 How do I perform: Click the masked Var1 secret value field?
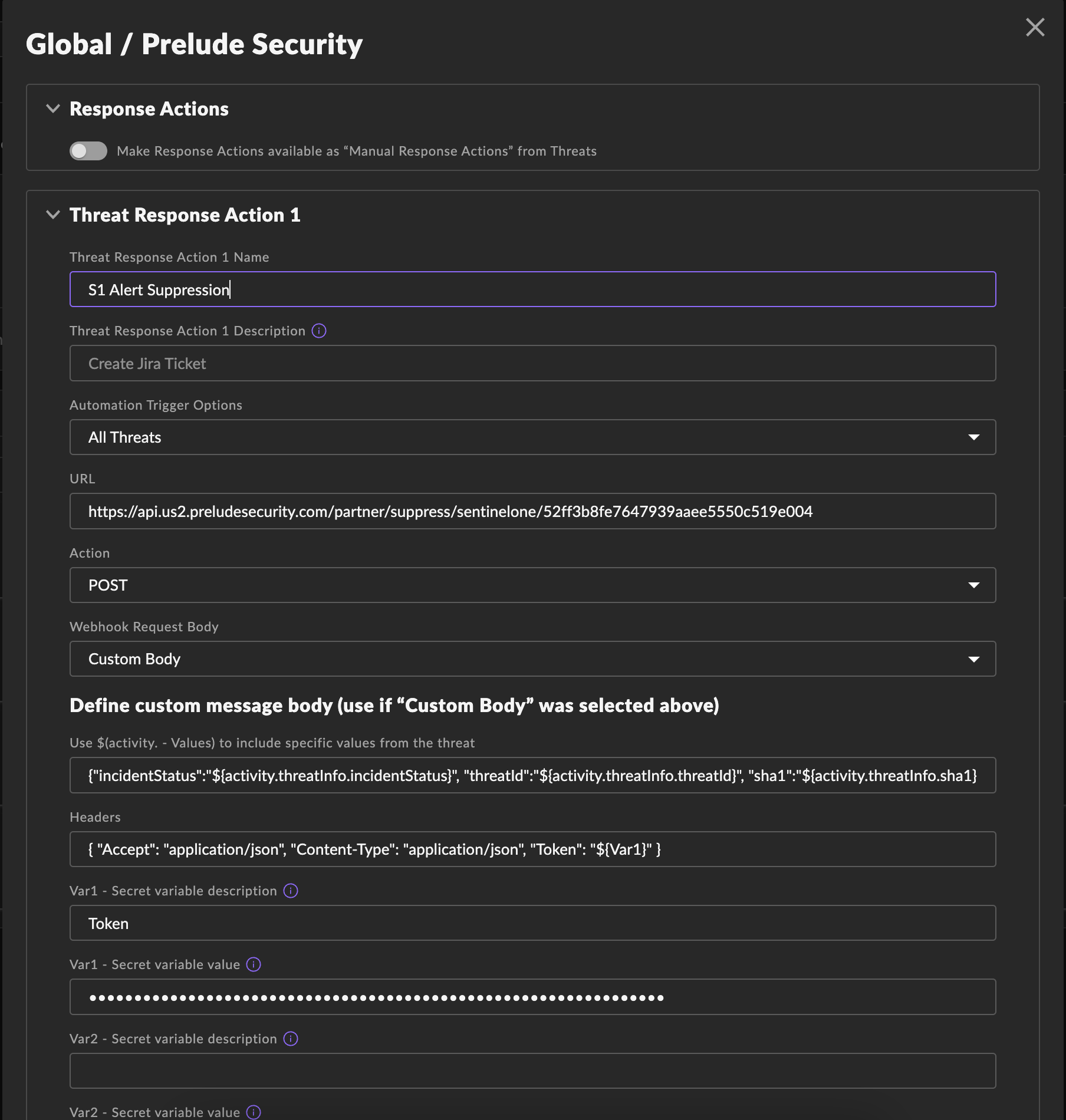[531, 997]
